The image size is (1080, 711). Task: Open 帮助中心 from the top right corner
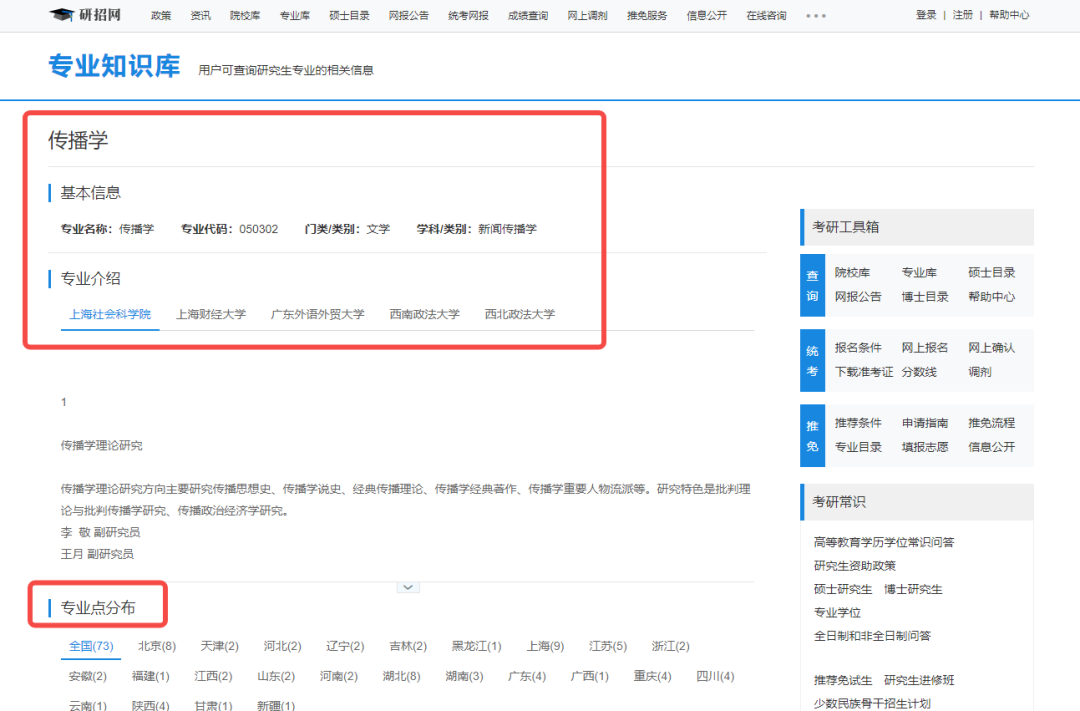pos(1010,14)
